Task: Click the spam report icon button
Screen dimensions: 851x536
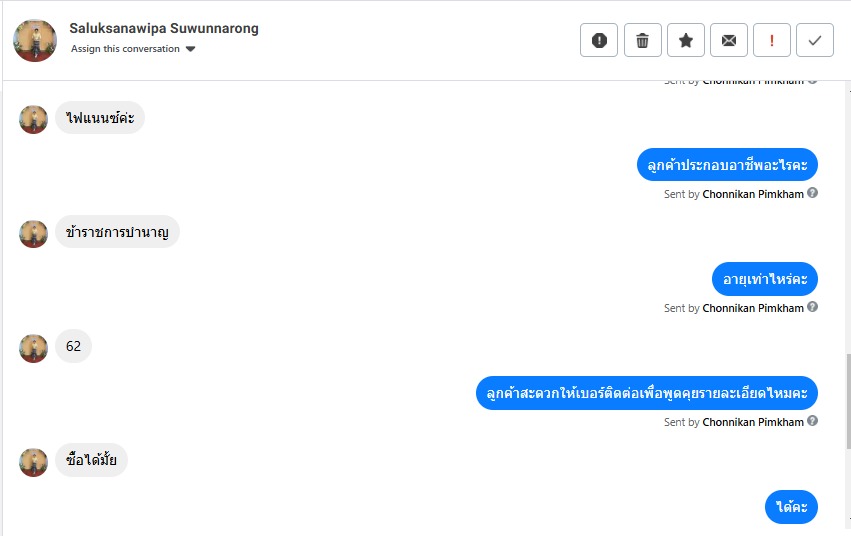Action: [599, 40]
